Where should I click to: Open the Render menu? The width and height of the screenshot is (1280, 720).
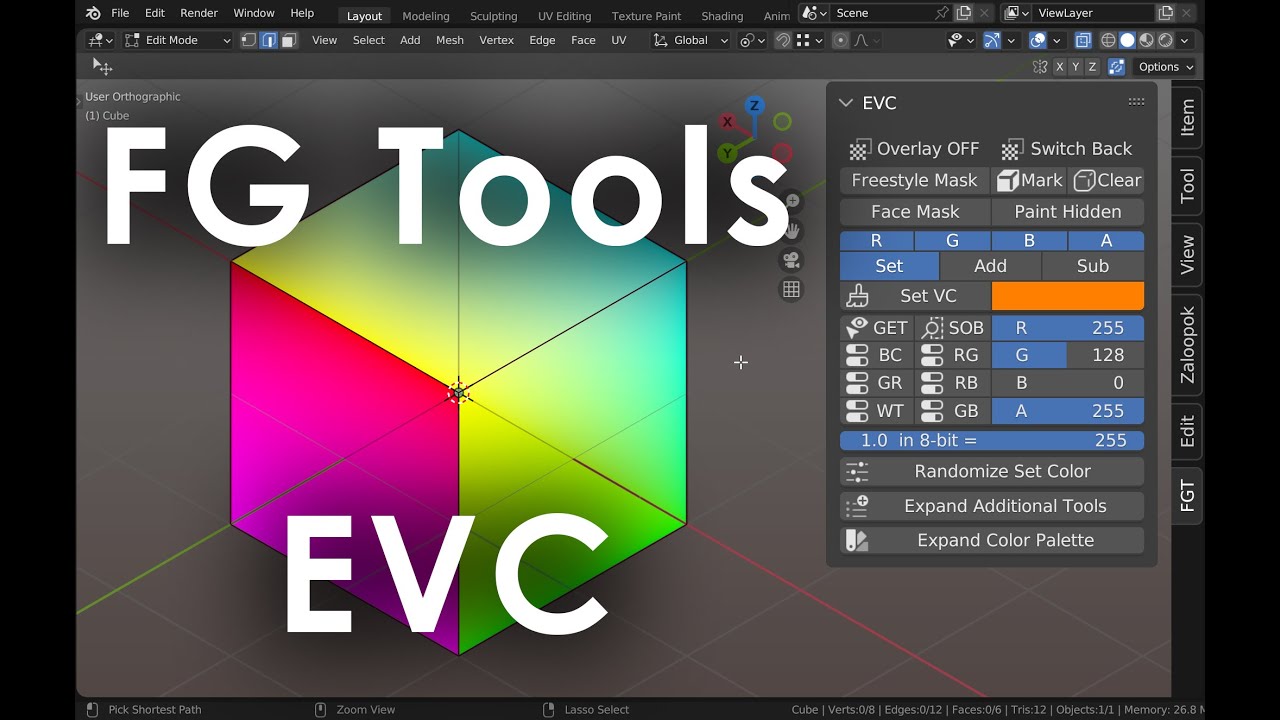pyautogui.click(x=199, y=13)
